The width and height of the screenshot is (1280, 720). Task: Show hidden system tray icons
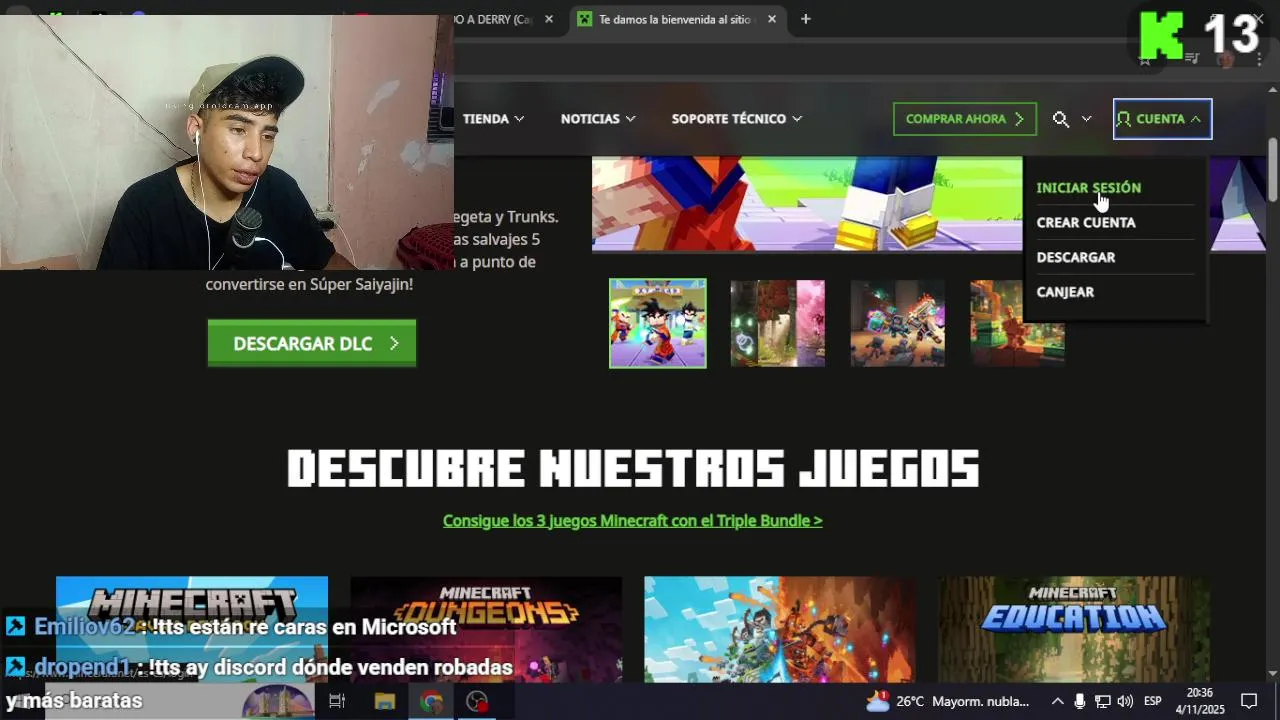coord(1057,701)
